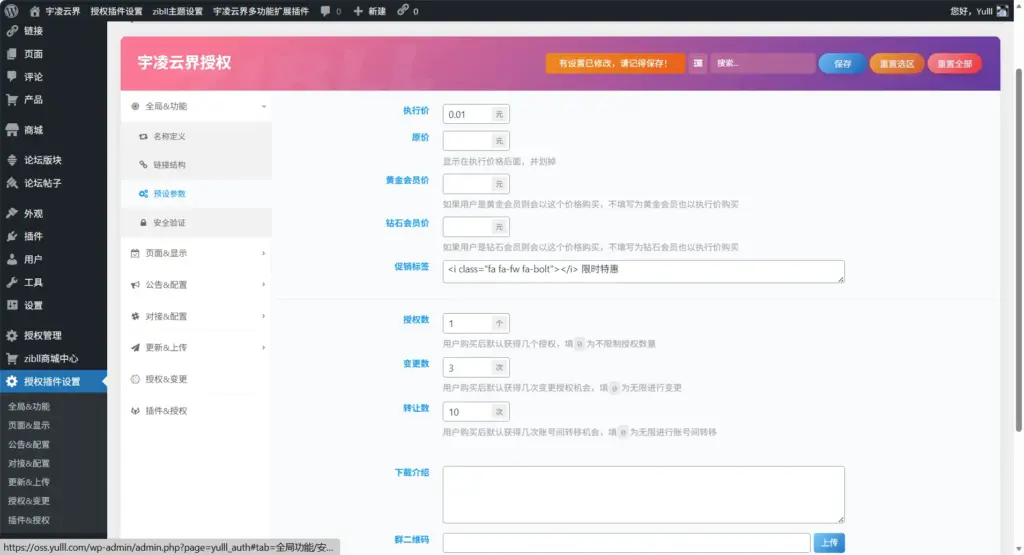The image size is (1024, 555).
Task: Click the paintbrush icon beside 外观
Action: (x=12, y=213)
